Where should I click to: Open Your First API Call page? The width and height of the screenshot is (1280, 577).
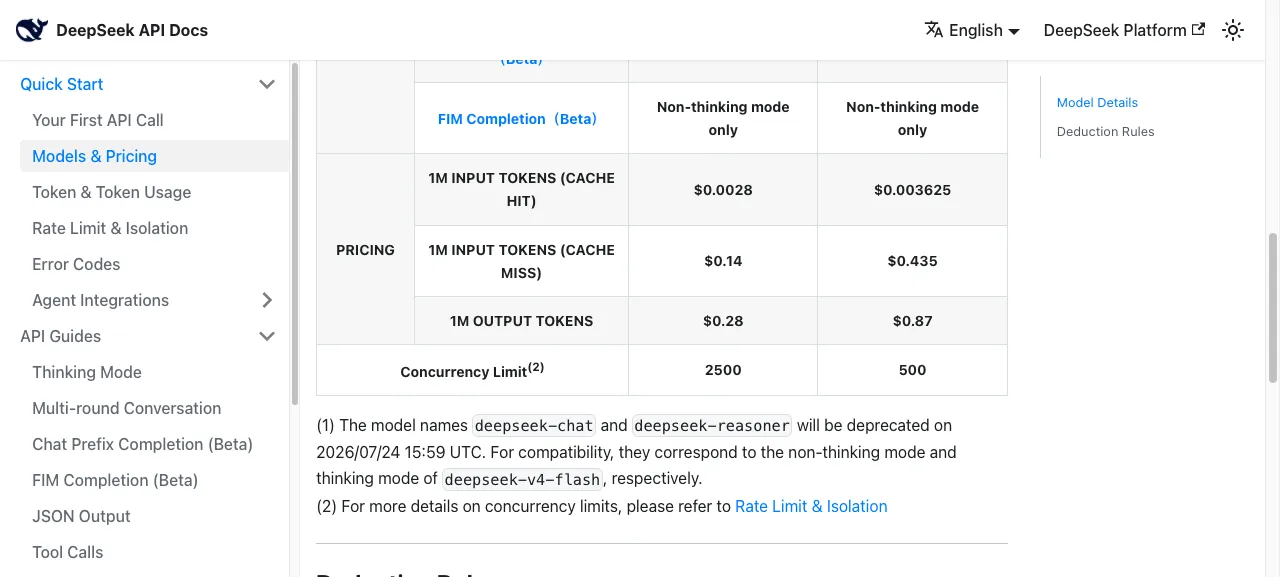[x=98, y=120]
